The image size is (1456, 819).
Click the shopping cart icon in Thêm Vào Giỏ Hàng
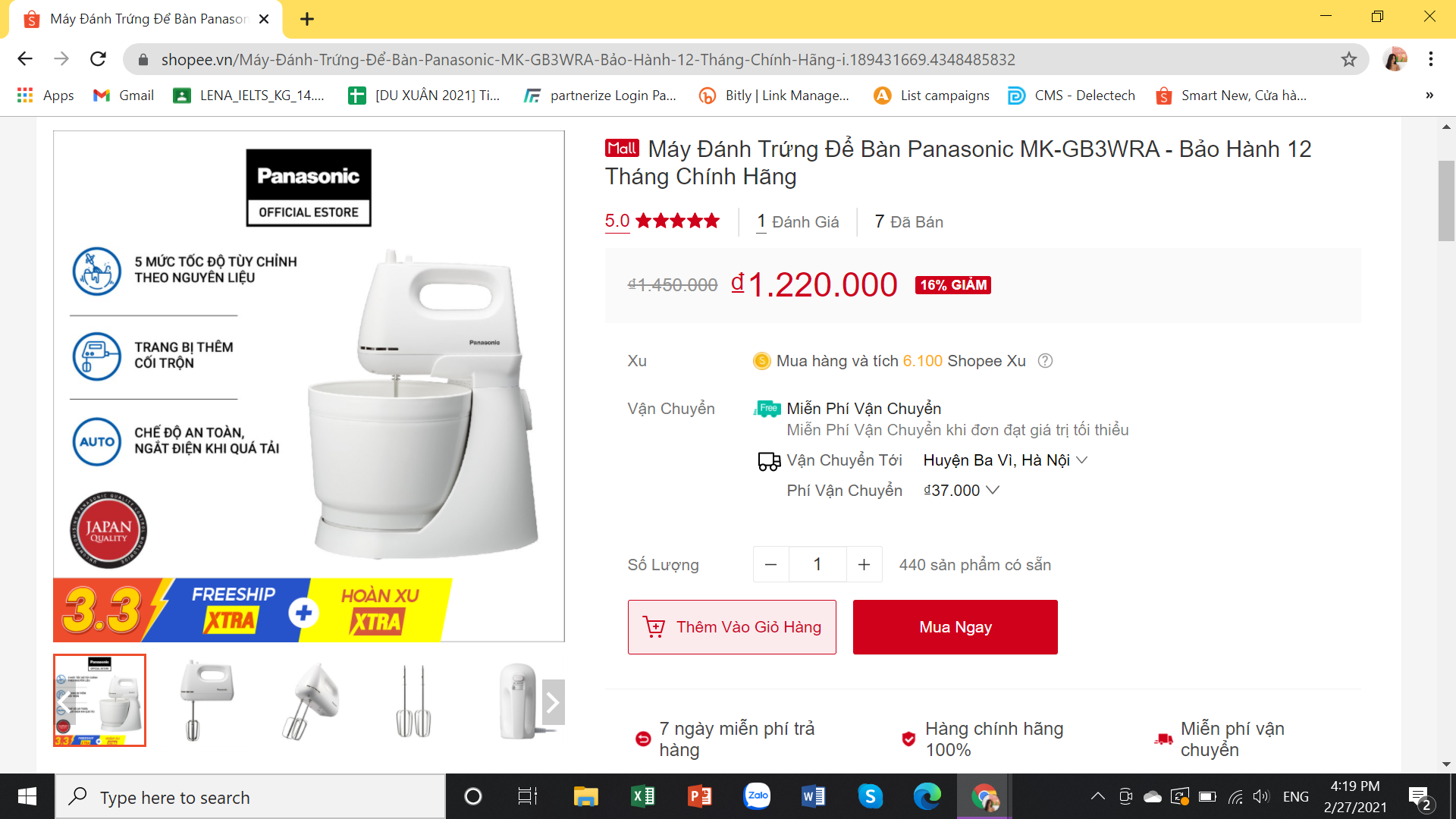[654, 627]
